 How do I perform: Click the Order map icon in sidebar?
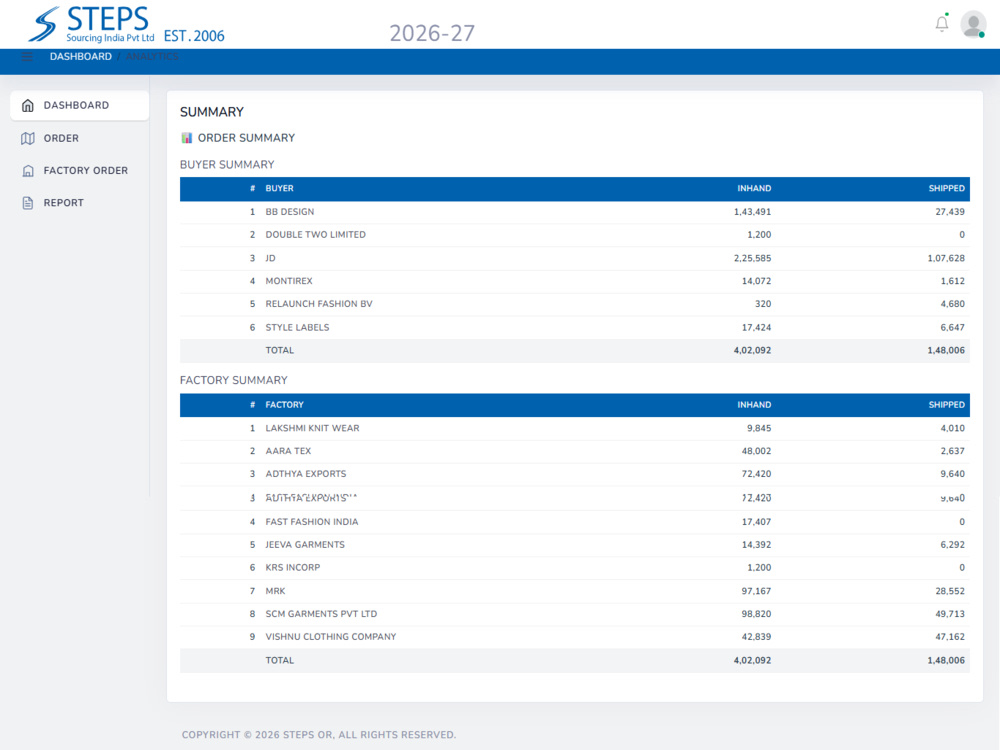27,138
